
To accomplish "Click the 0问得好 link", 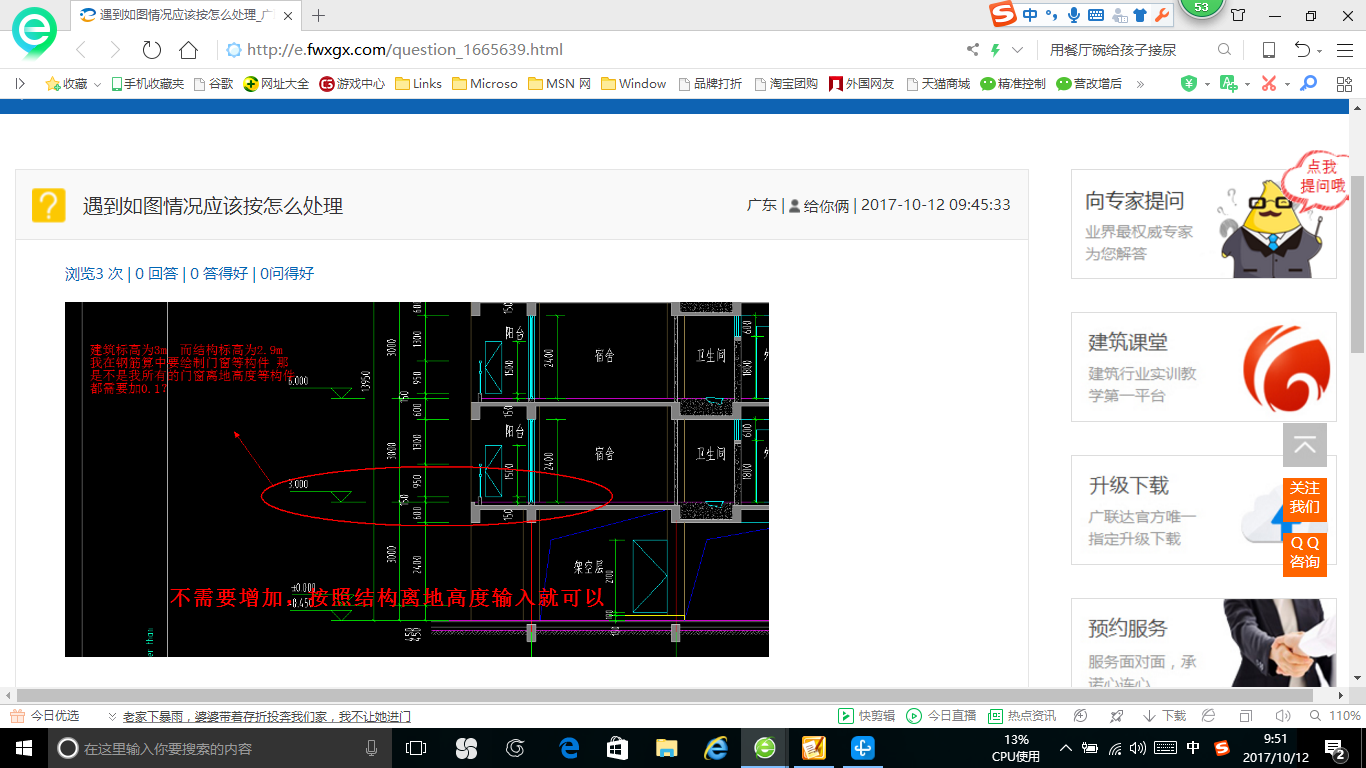I will click(287, 273).
